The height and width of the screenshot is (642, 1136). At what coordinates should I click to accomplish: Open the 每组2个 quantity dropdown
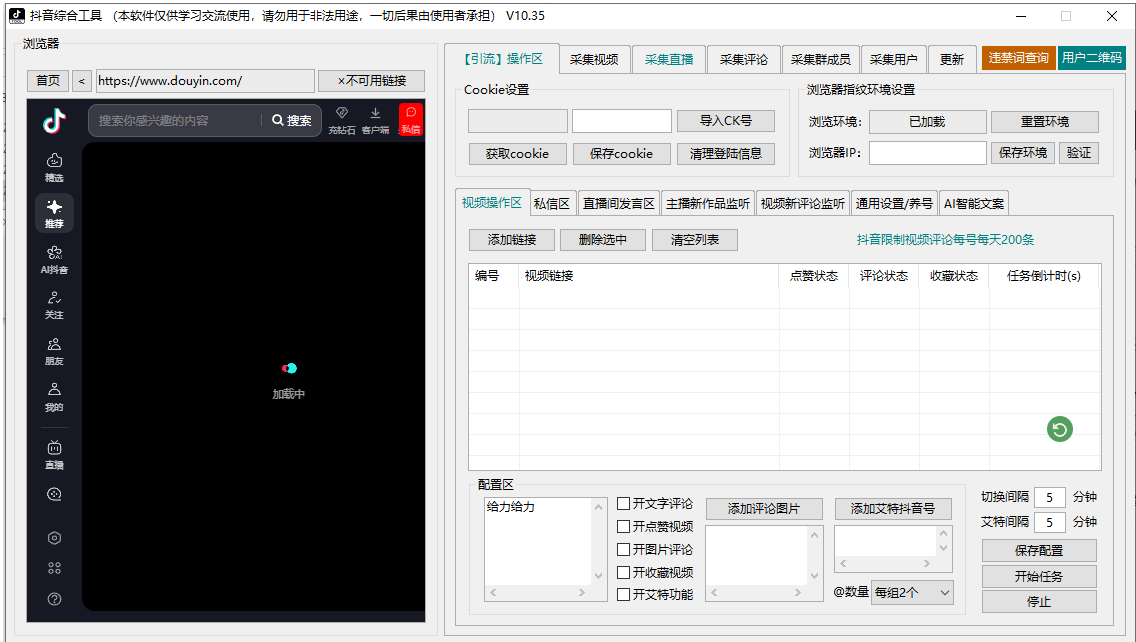[x=912, y=592]
